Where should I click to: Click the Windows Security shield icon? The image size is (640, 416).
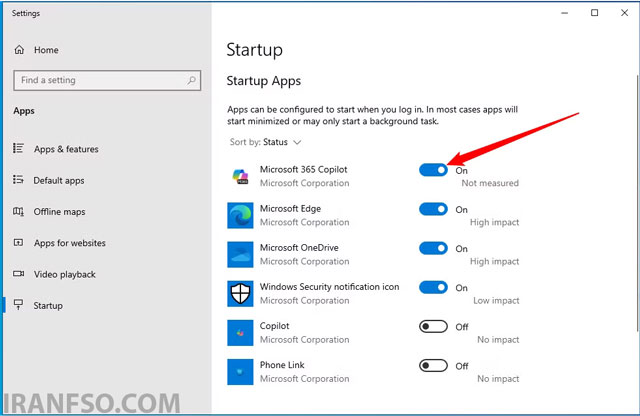coord(240,294)
